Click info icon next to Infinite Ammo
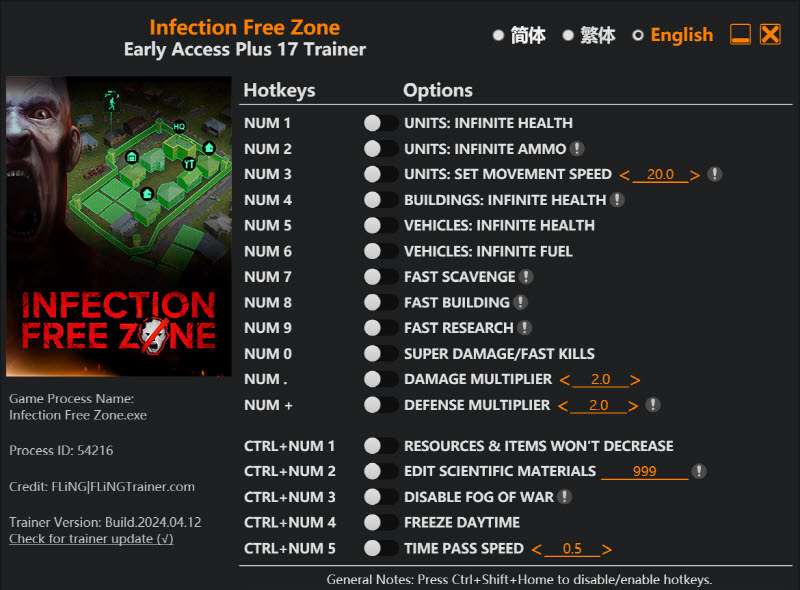Viewport: 800px width, 590px height. (577, 149)
